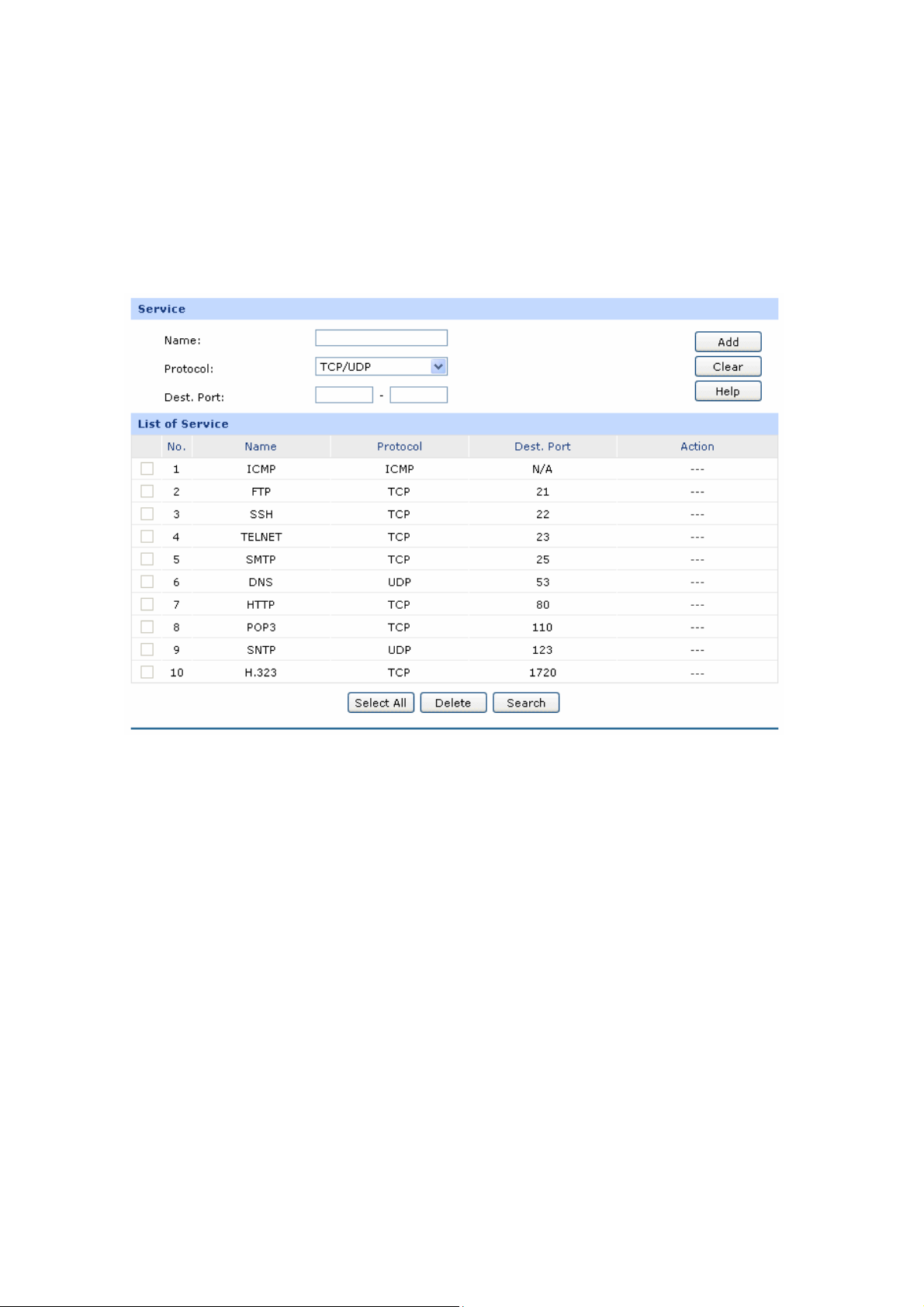Image resolution: width=924 pixels, height=1307 pixels.
Task: Click the ending Dest. Port field
Action: click(418, 396)
